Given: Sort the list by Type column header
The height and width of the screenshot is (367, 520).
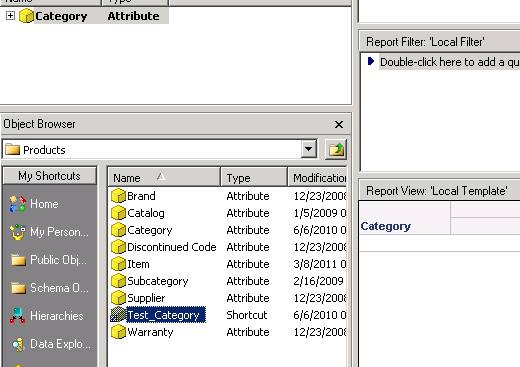Looking at the screenshot, I should click(x=254, y=177).
